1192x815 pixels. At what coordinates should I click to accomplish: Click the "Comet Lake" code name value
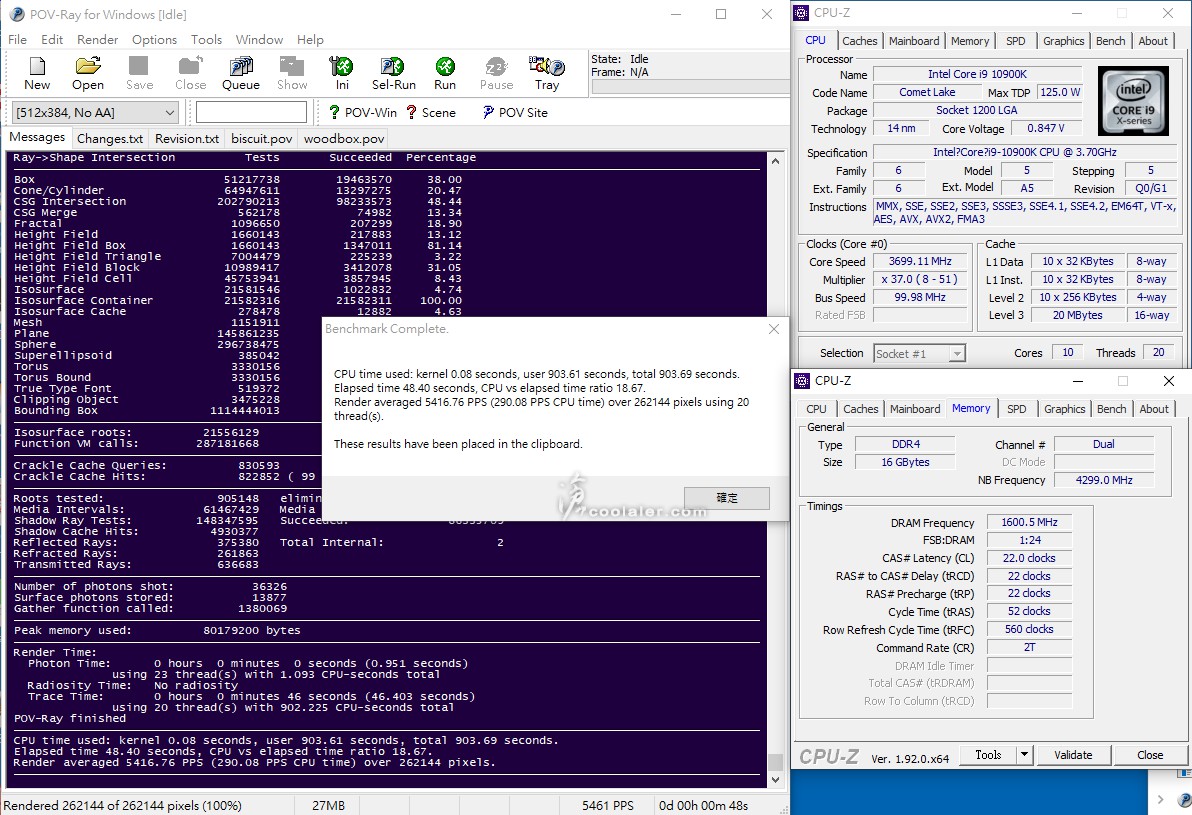tap(927, 93)
